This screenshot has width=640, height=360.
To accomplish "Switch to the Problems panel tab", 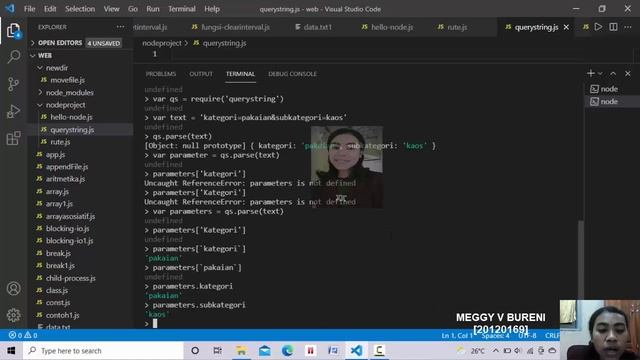I will click(161, 74).
